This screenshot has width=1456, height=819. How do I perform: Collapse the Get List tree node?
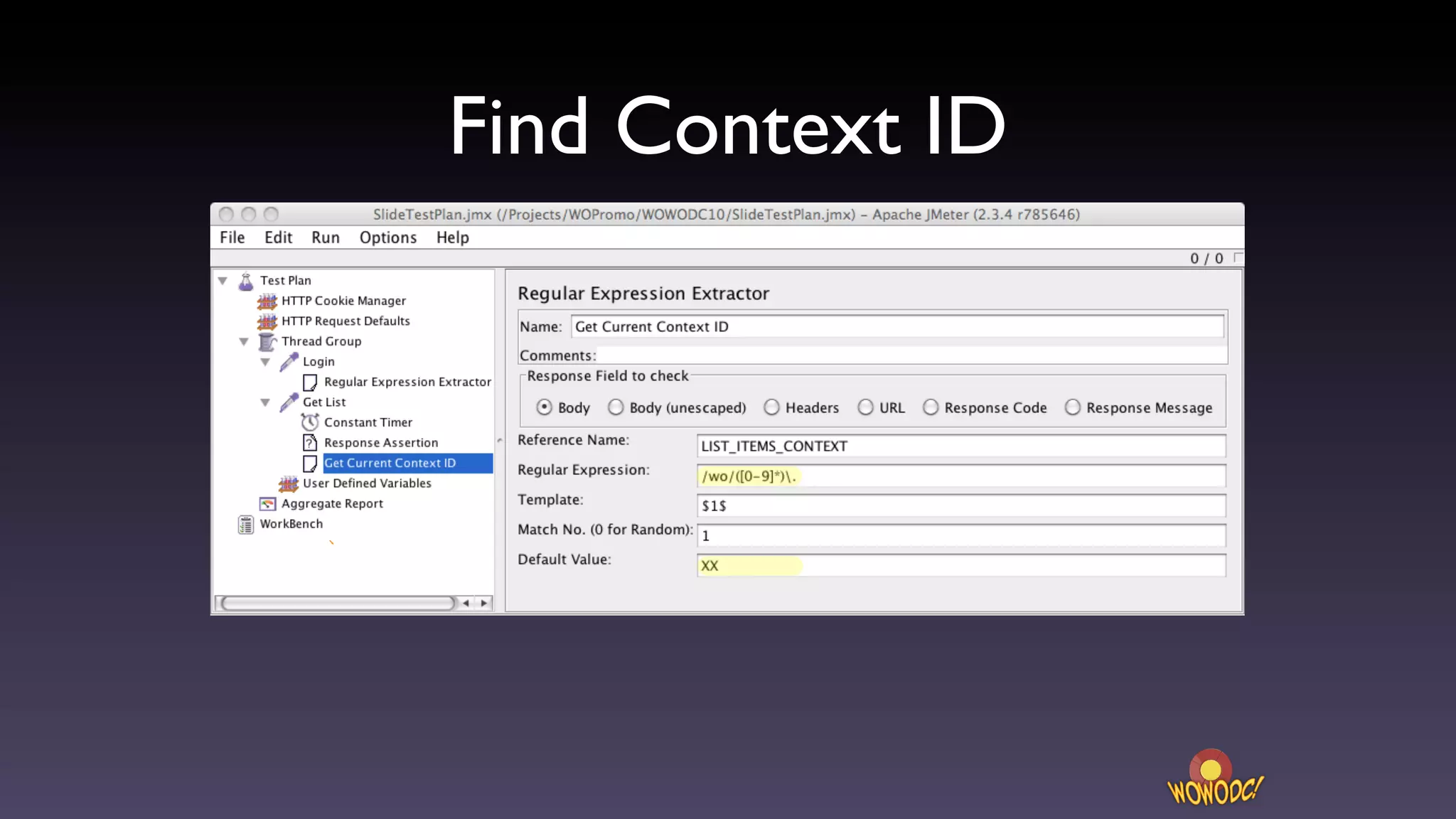[x=265, y=402]
